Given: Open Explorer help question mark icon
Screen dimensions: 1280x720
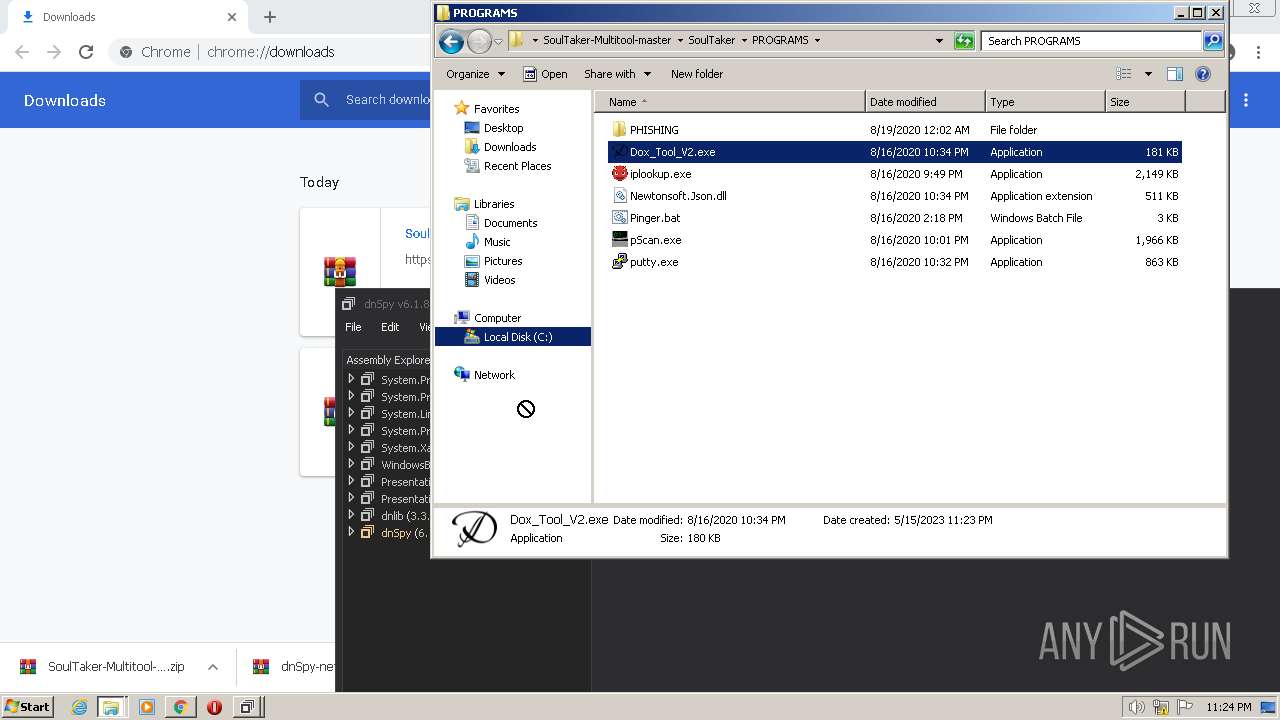Looking at the screenshot, I should pos(1203,74).
